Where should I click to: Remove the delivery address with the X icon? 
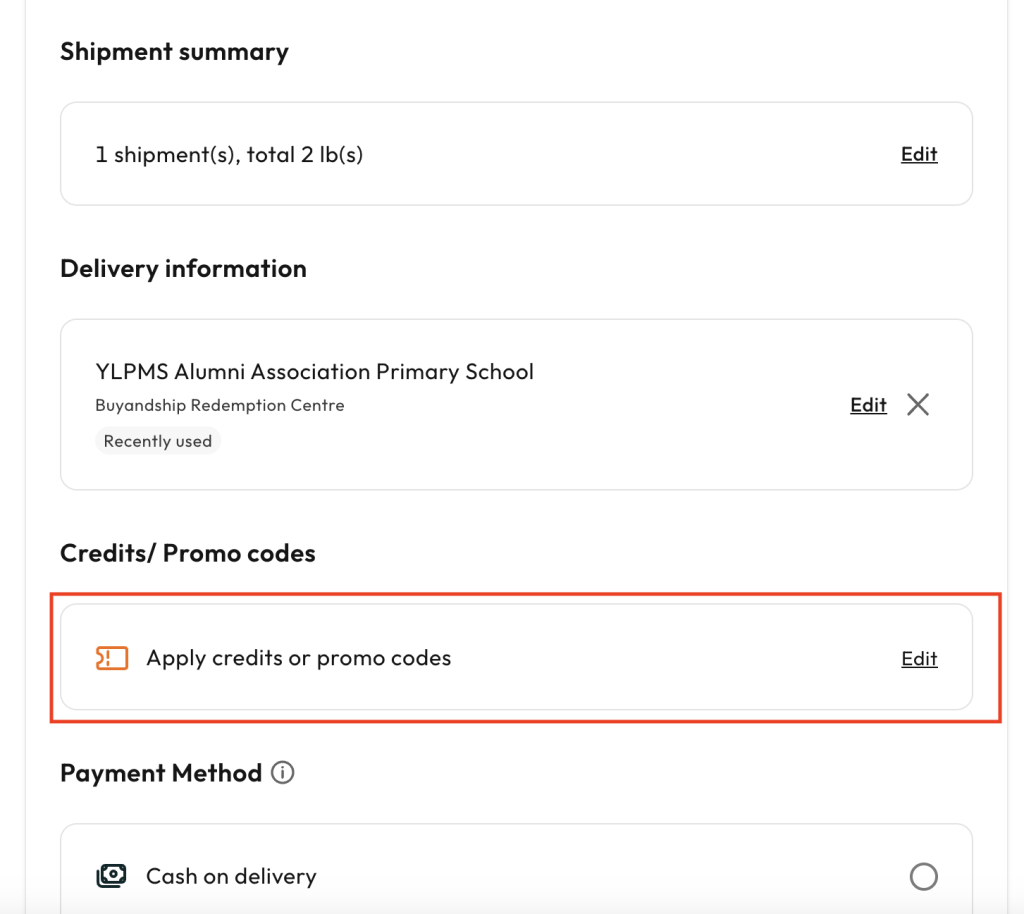917,405
